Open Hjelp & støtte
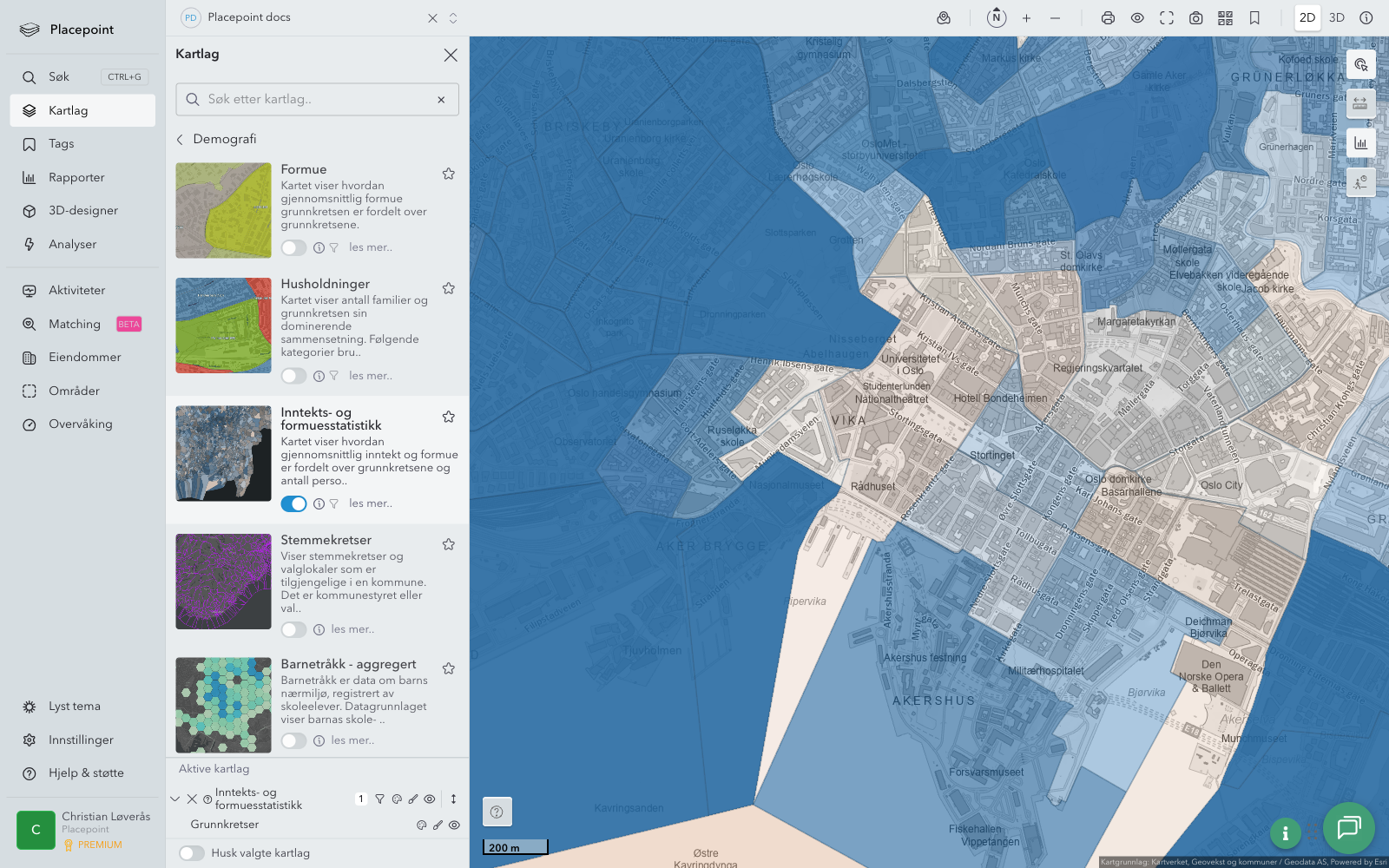 pos(86,773)
